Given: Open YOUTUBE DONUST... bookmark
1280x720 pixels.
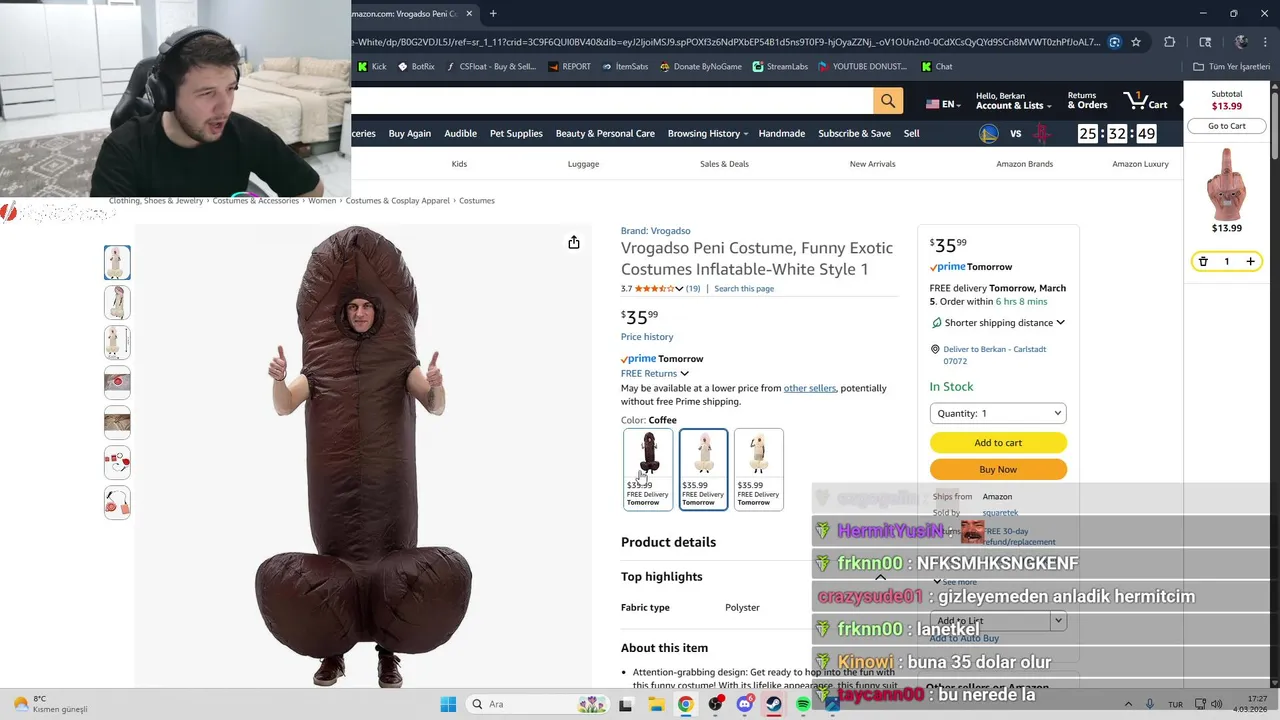Looking at the screenshot, I should click(x=862, y=67).
